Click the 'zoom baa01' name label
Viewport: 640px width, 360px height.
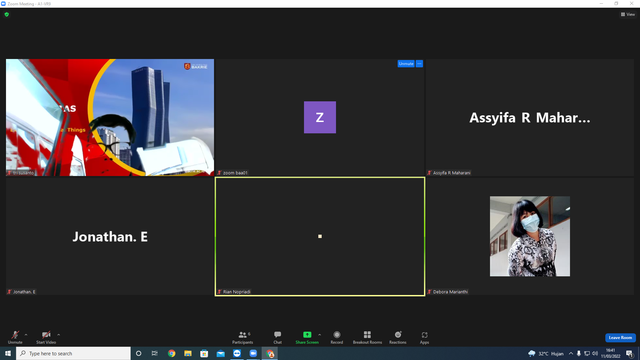click(x=235, y=173)
